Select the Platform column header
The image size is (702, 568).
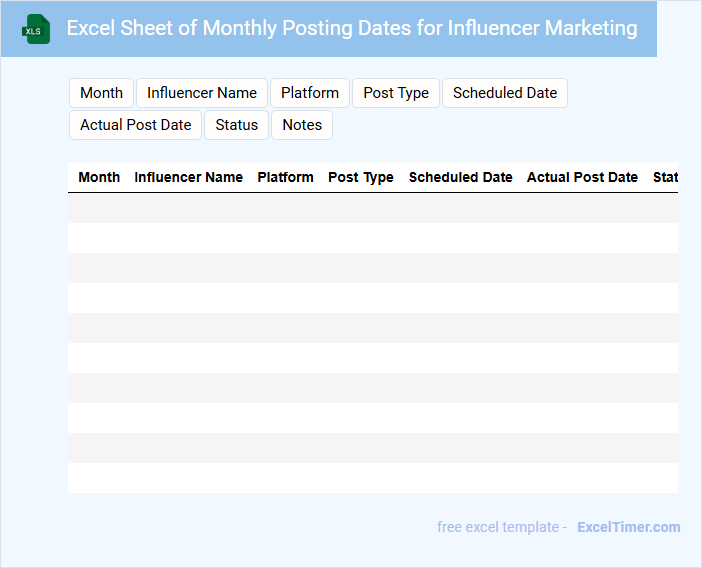(x=285, y=177)
